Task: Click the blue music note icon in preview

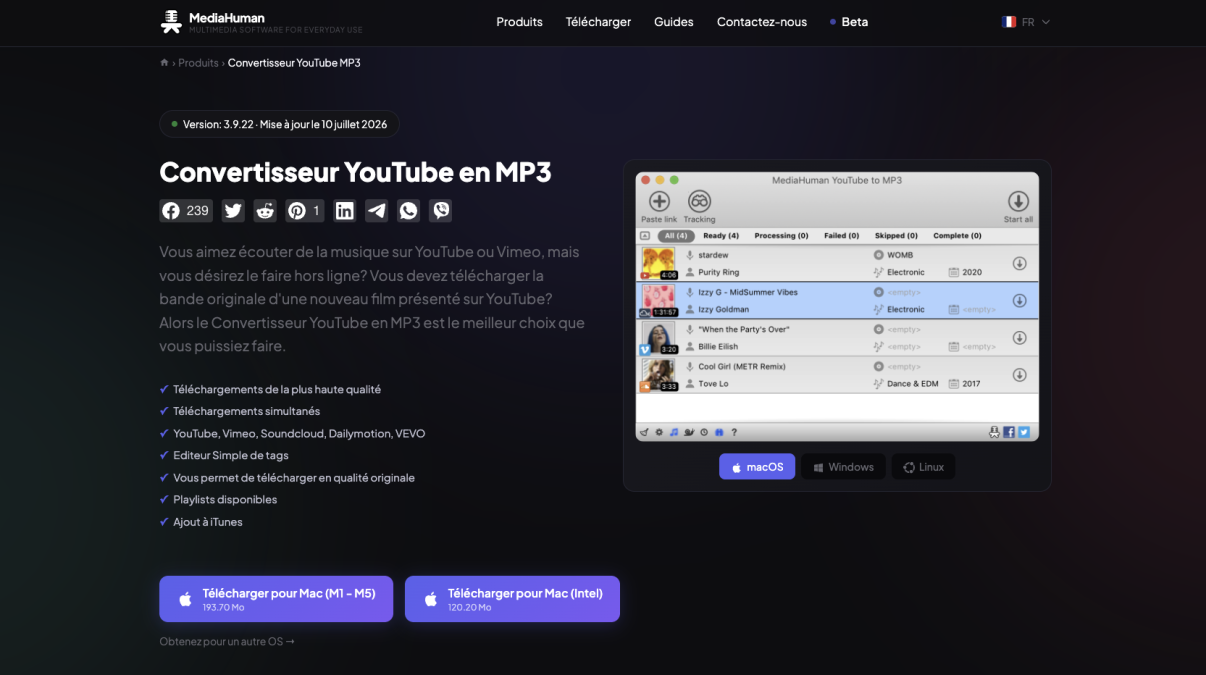Action: (674, 432)
